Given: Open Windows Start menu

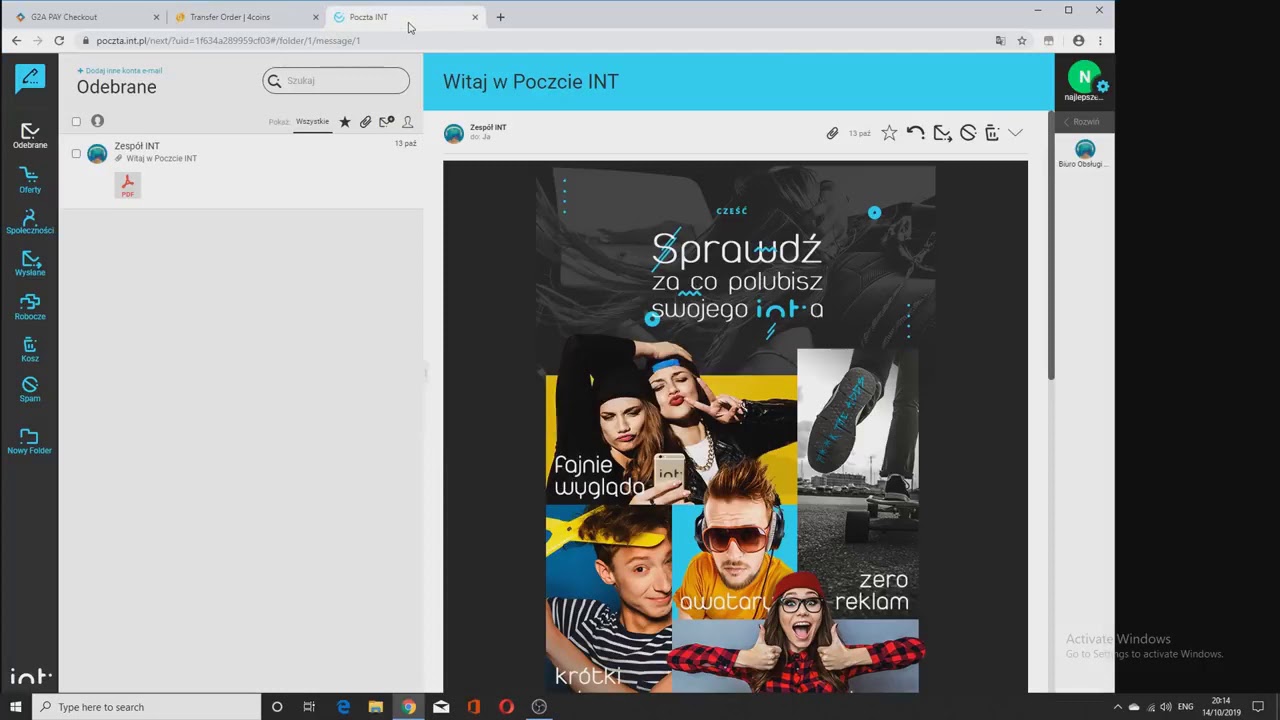Looking at the screenshot, I should point(15,707).
